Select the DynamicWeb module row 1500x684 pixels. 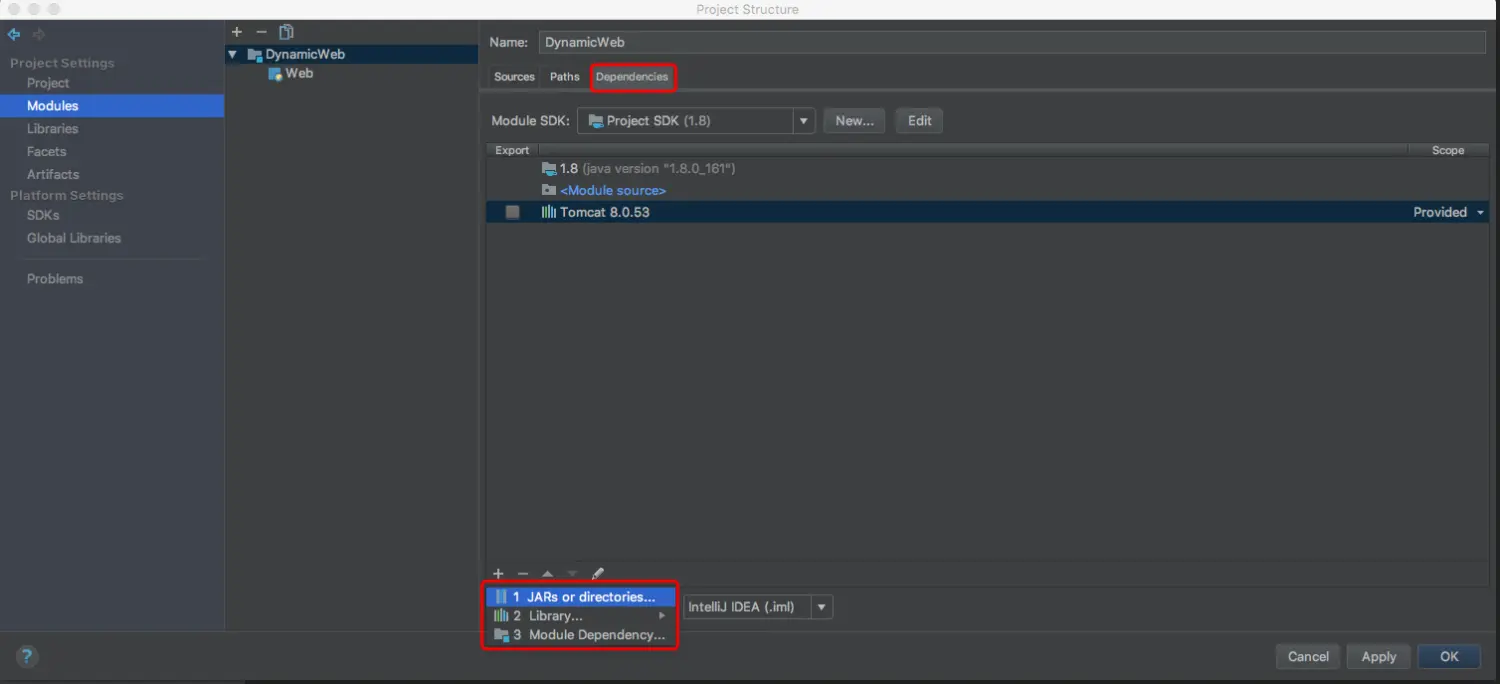point(351,54)
